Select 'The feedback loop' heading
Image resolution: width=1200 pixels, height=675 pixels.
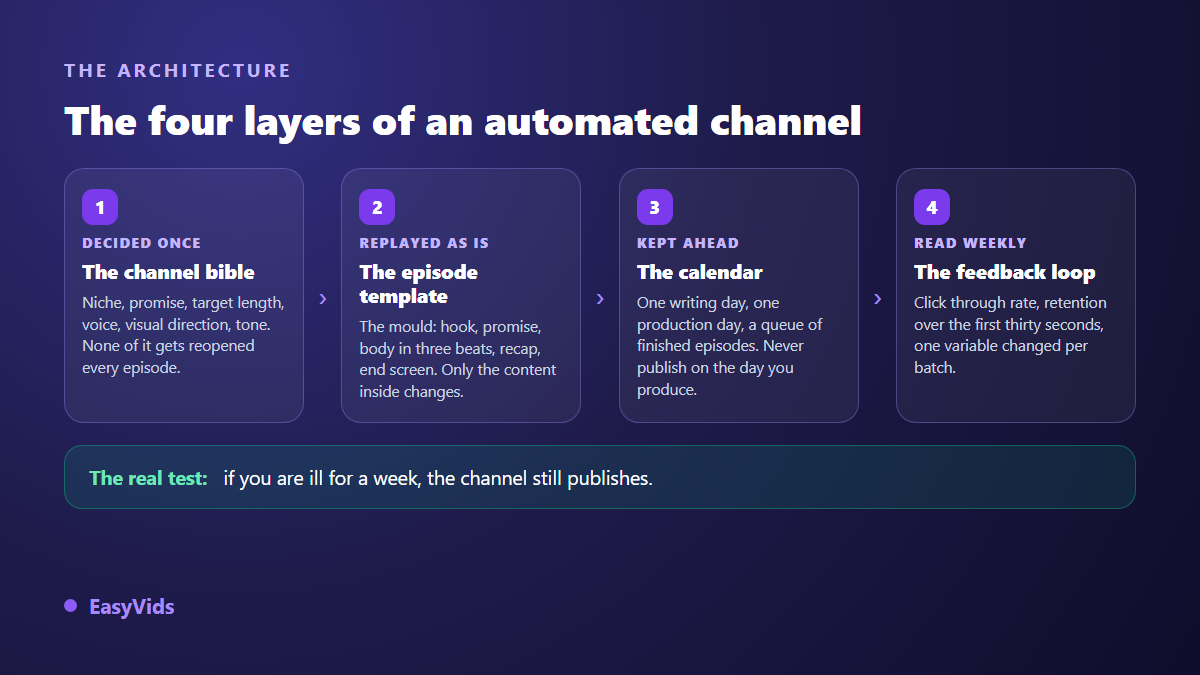(1005, 272)
